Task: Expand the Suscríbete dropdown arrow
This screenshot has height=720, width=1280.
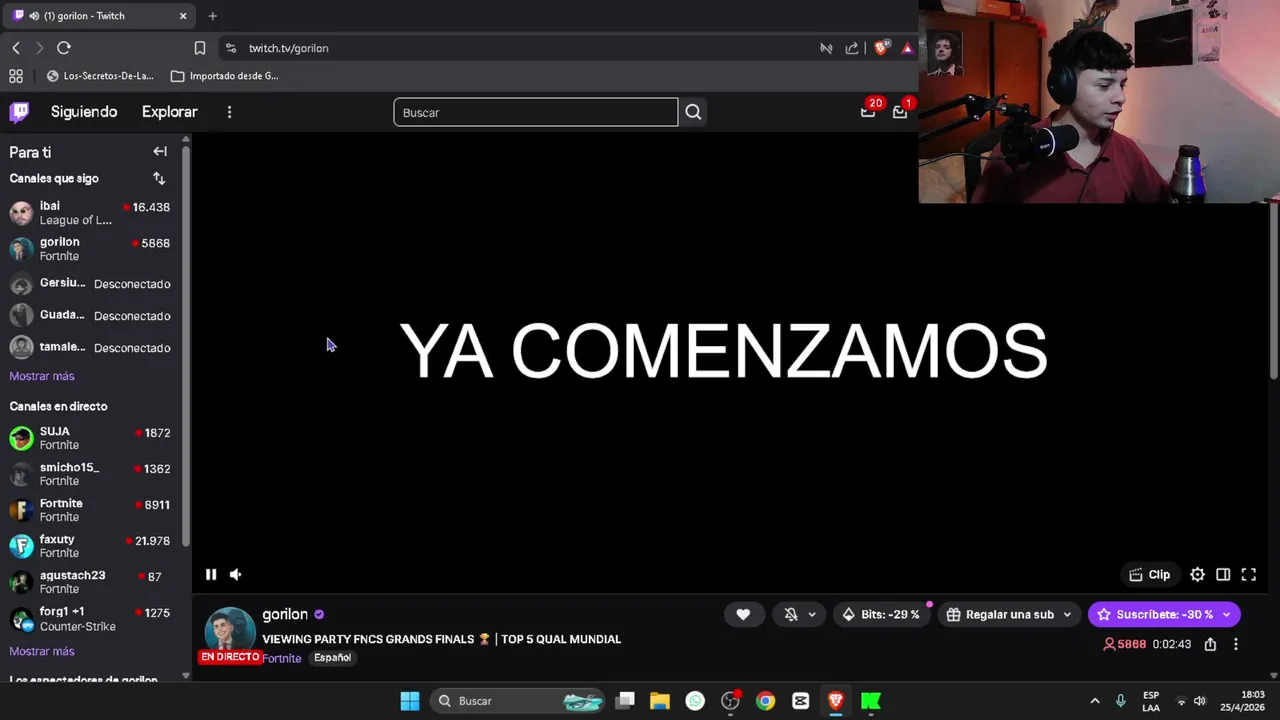Action: [x=1227, y=614]
